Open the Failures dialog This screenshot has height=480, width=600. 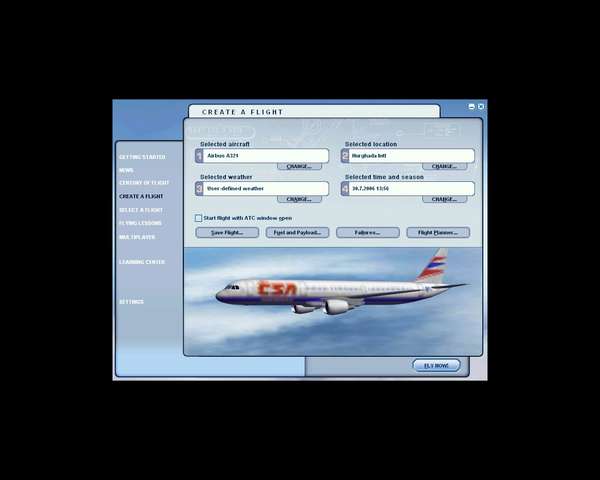(368, 233)
